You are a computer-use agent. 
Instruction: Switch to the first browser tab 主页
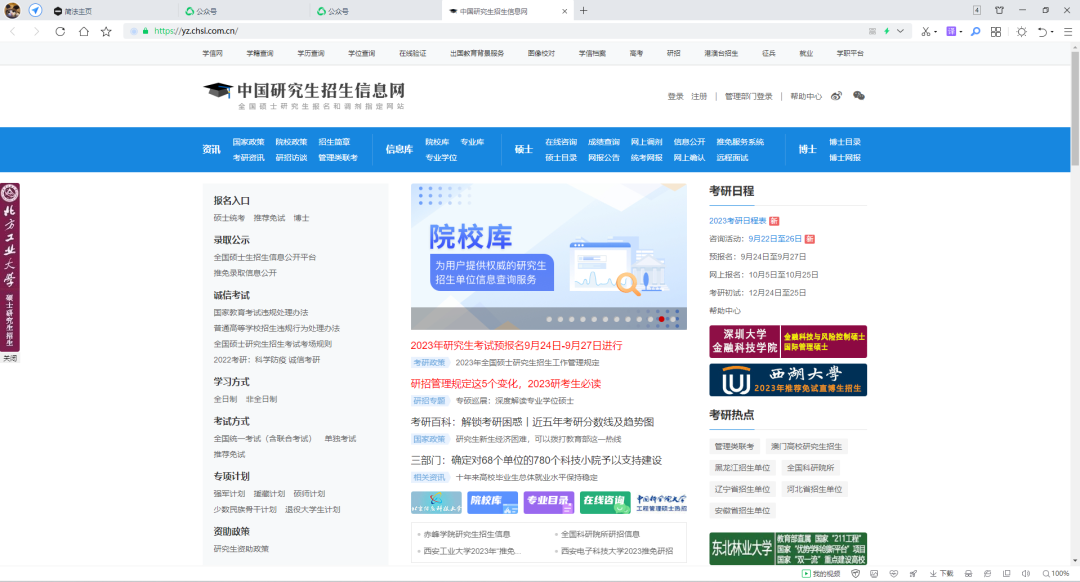pyautogui.click(x=112, y=11)
